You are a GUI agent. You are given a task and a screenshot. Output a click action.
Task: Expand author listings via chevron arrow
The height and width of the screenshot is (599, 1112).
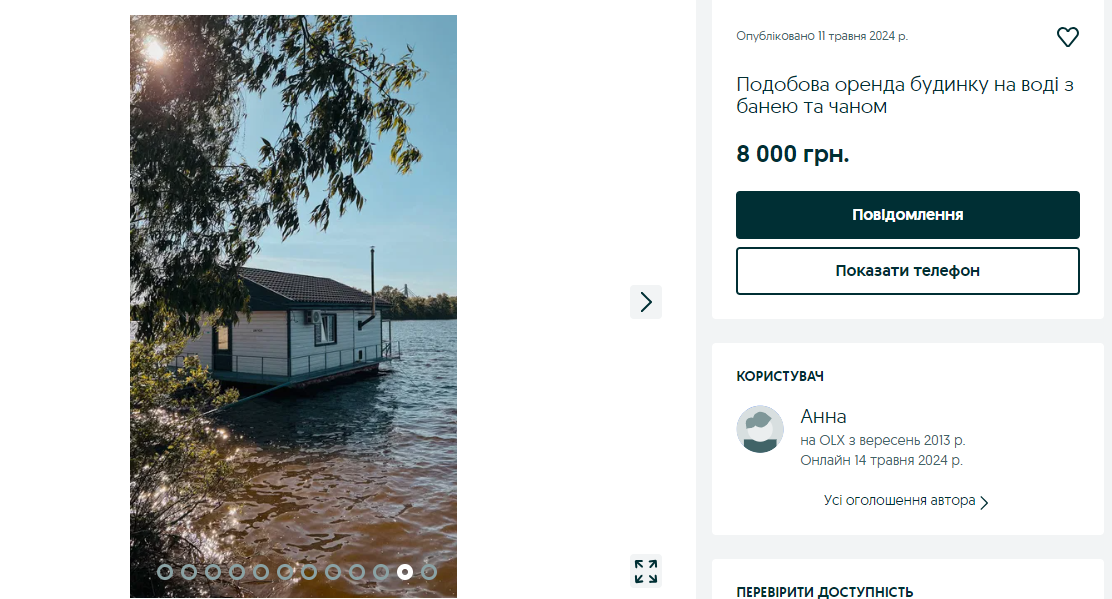pos(984,502)
